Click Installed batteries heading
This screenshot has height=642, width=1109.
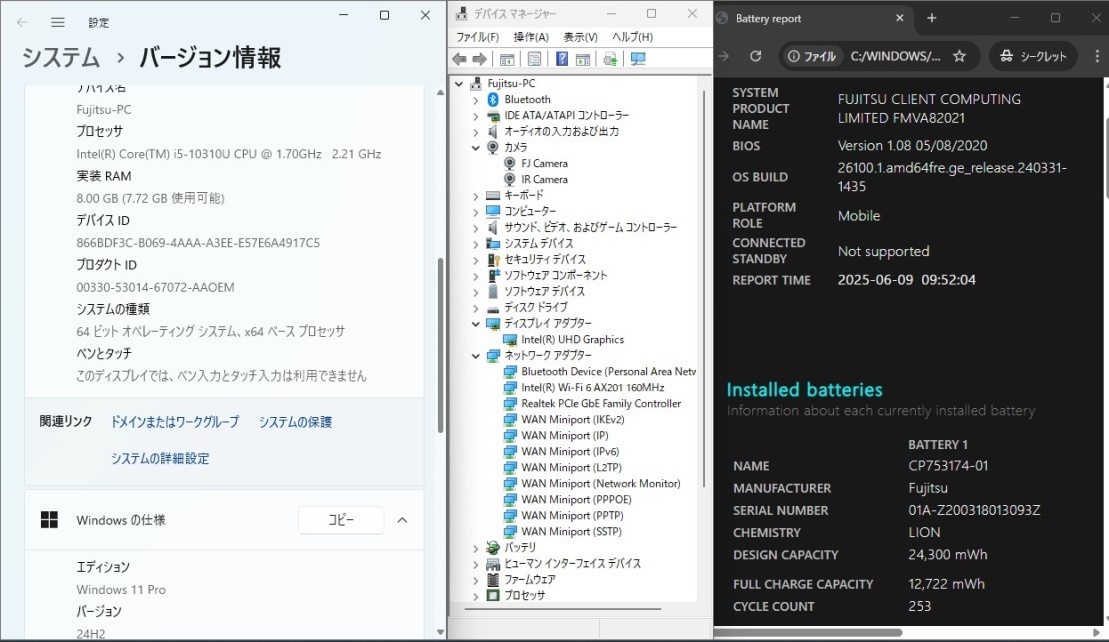[804, 390]
